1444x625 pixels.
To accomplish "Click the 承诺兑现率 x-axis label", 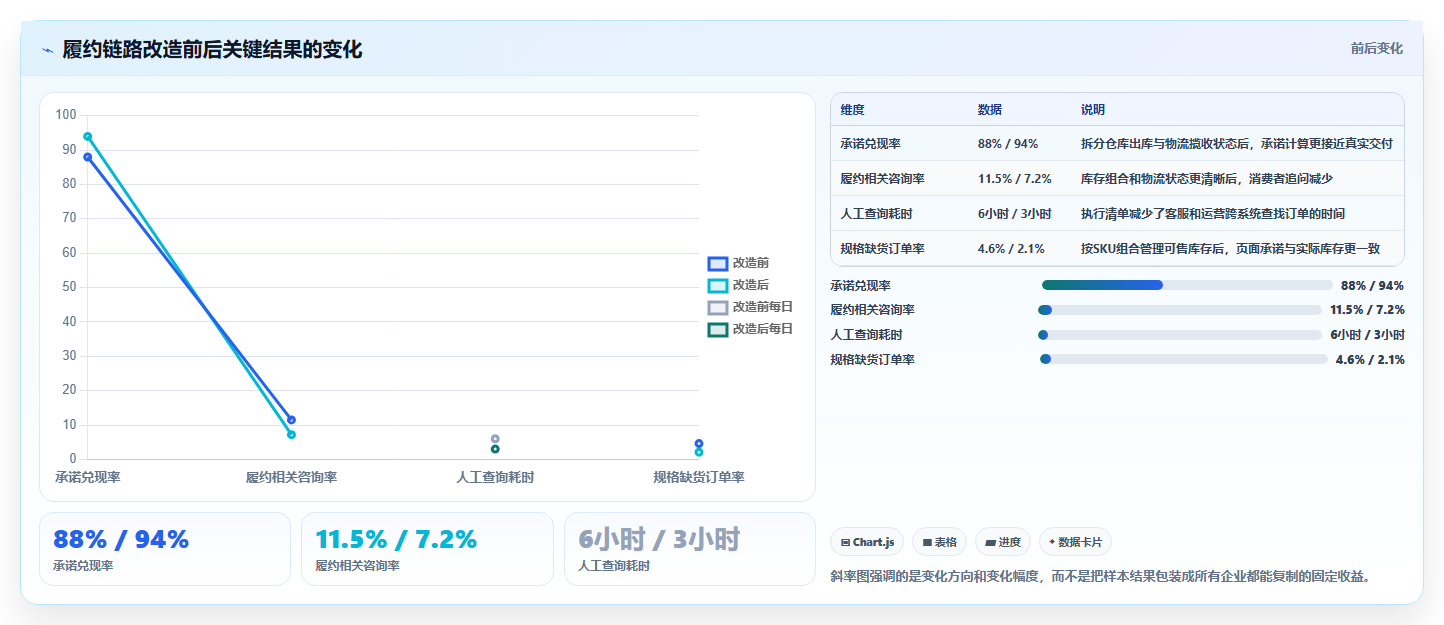I will (x=88, y=477).
